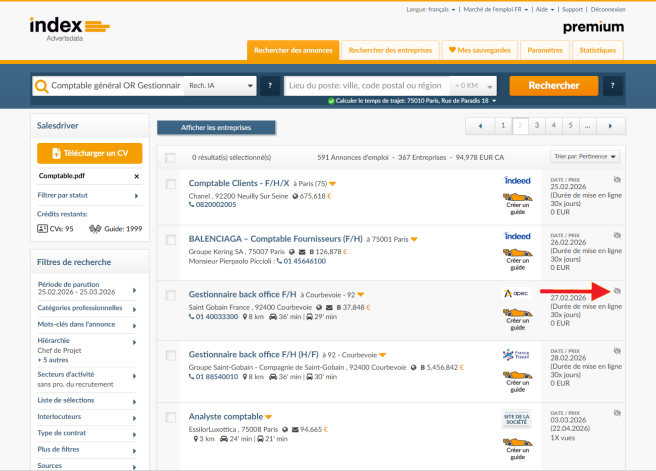Go to the next results page arrow
This screenshot has height=471, width=656.
[x=610, y=126]
